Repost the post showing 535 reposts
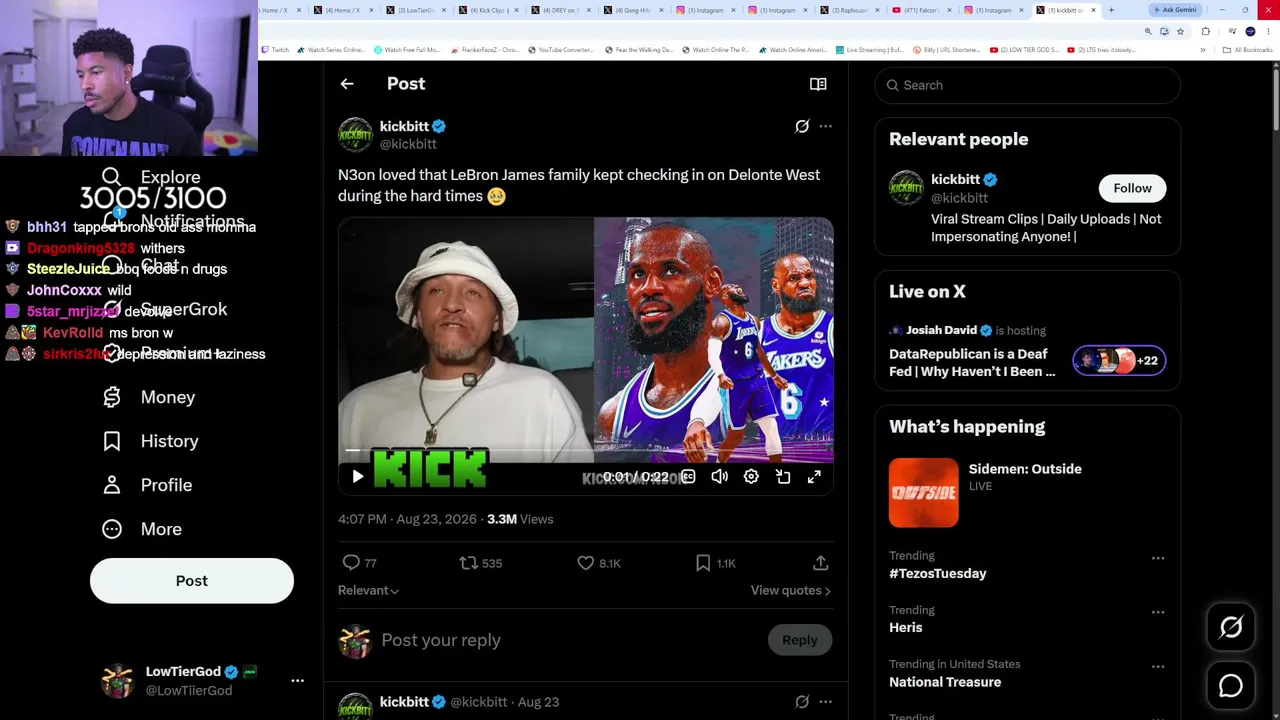 click(x=468, y=563)
